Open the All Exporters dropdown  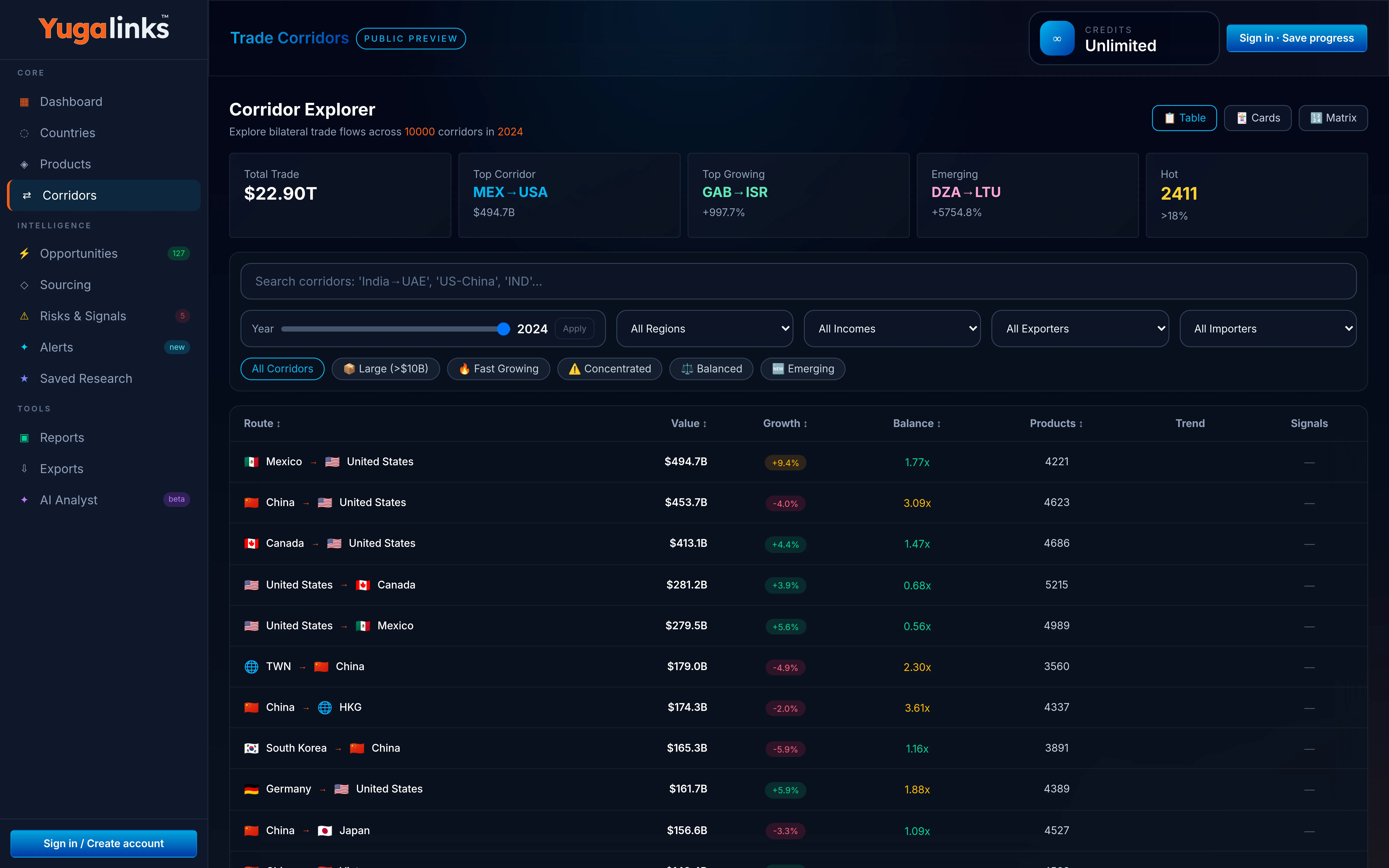(1080, 329)
